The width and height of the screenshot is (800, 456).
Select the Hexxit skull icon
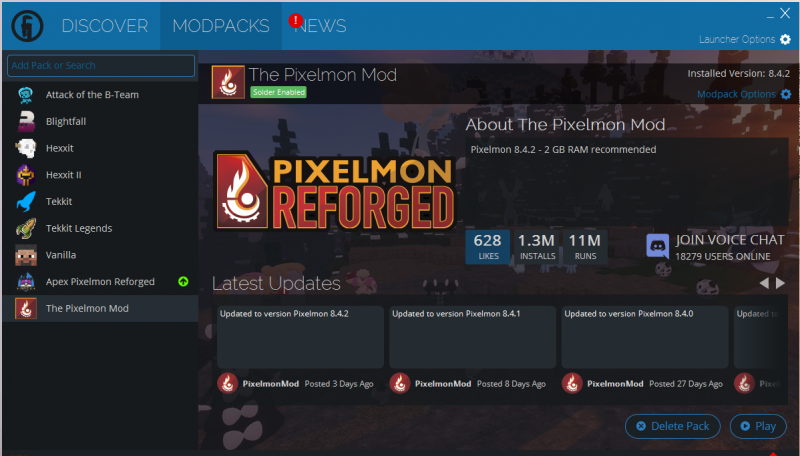click(x=26, y=148)
